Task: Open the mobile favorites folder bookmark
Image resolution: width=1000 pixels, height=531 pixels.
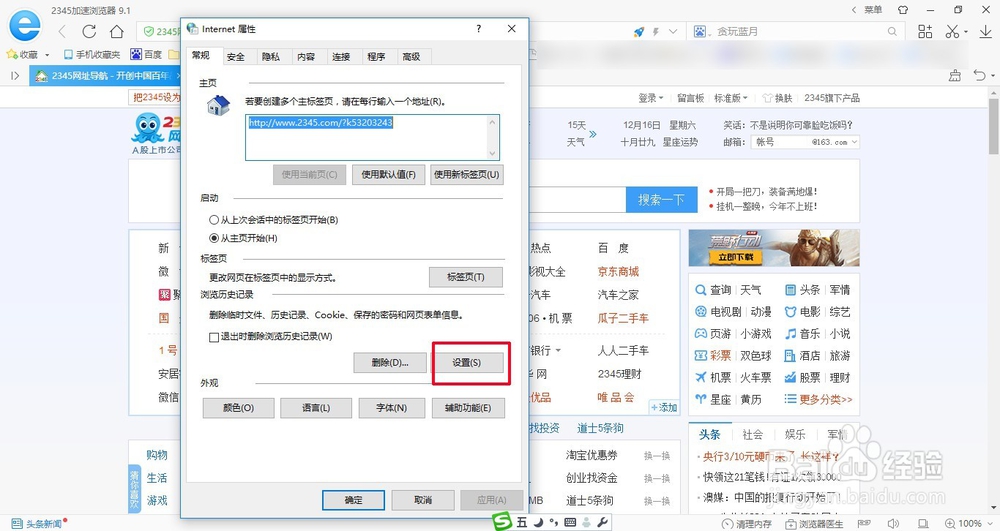Action: pos(92,55)
